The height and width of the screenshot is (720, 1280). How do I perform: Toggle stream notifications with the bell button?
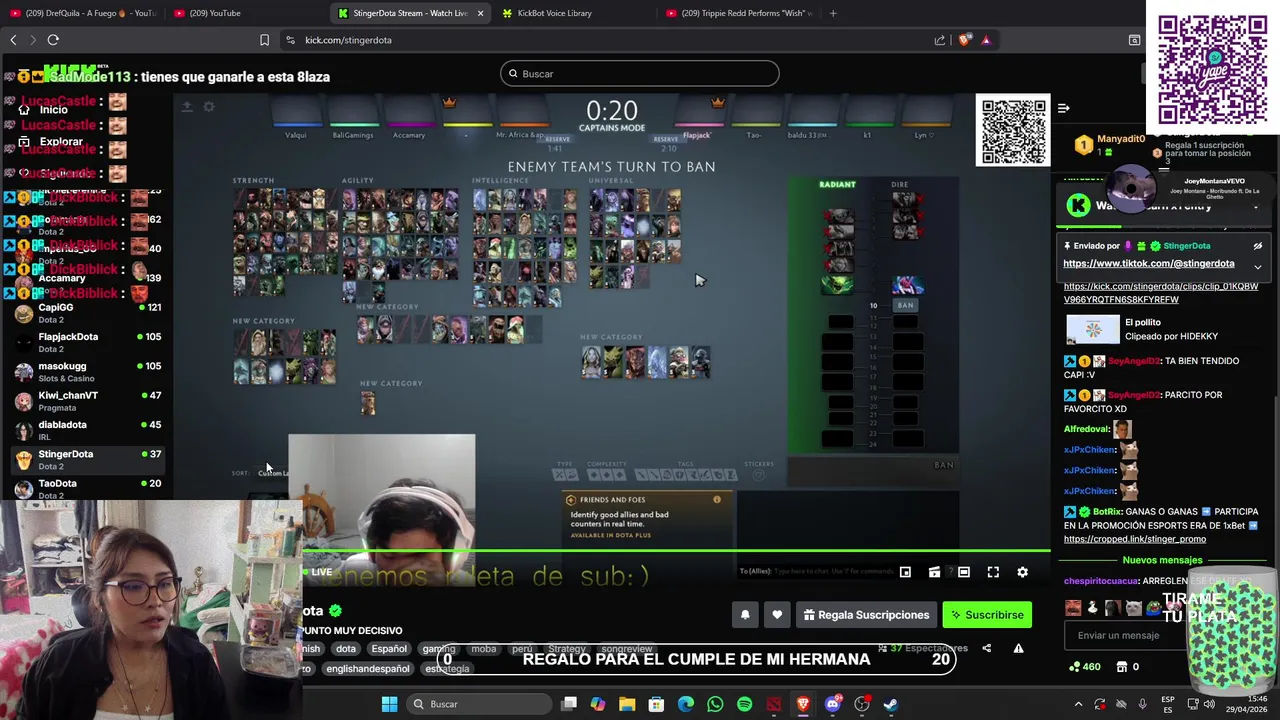coord(745,615)
